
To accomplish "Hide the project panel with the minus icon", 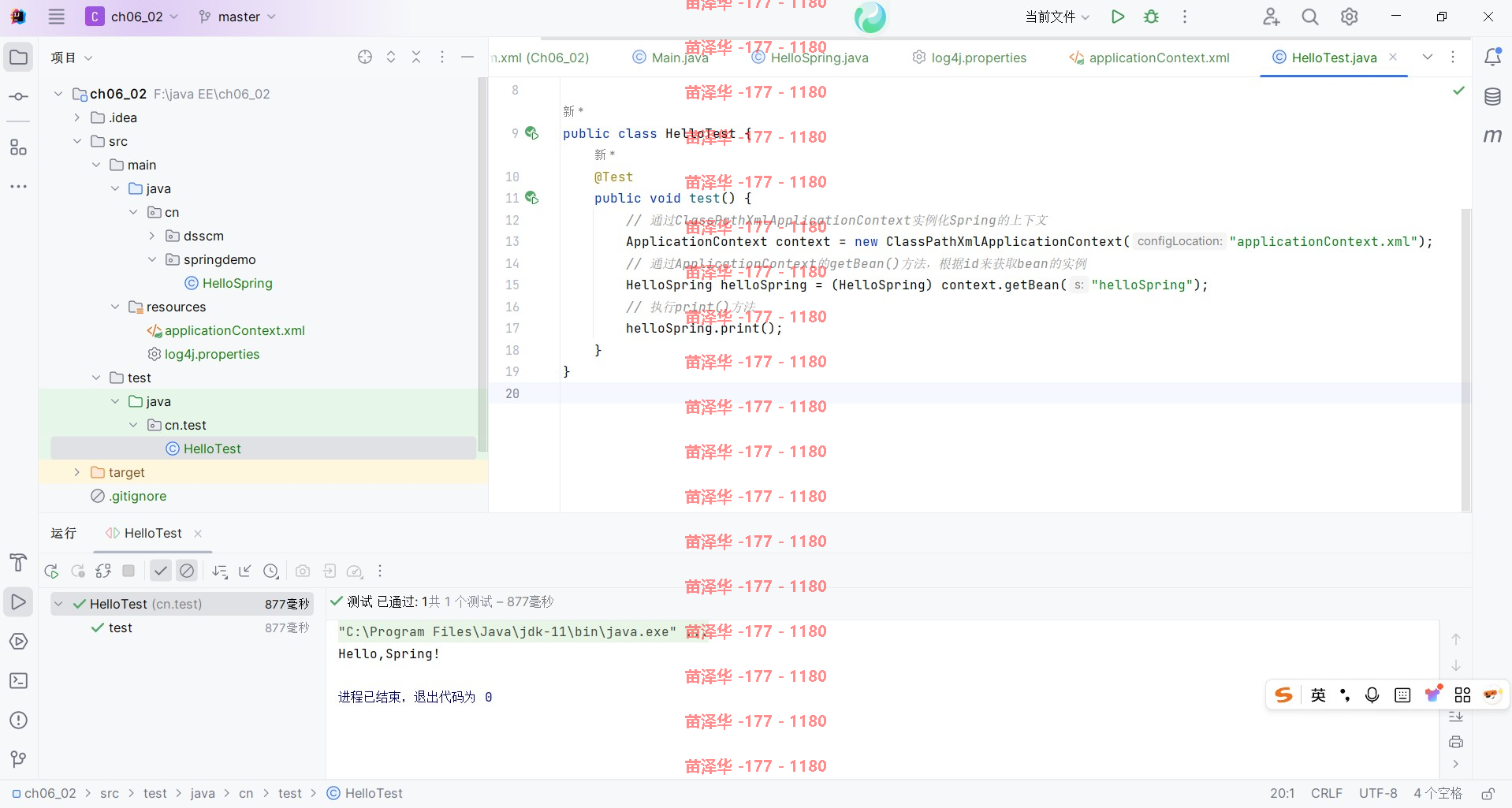I will pos(467,57).
